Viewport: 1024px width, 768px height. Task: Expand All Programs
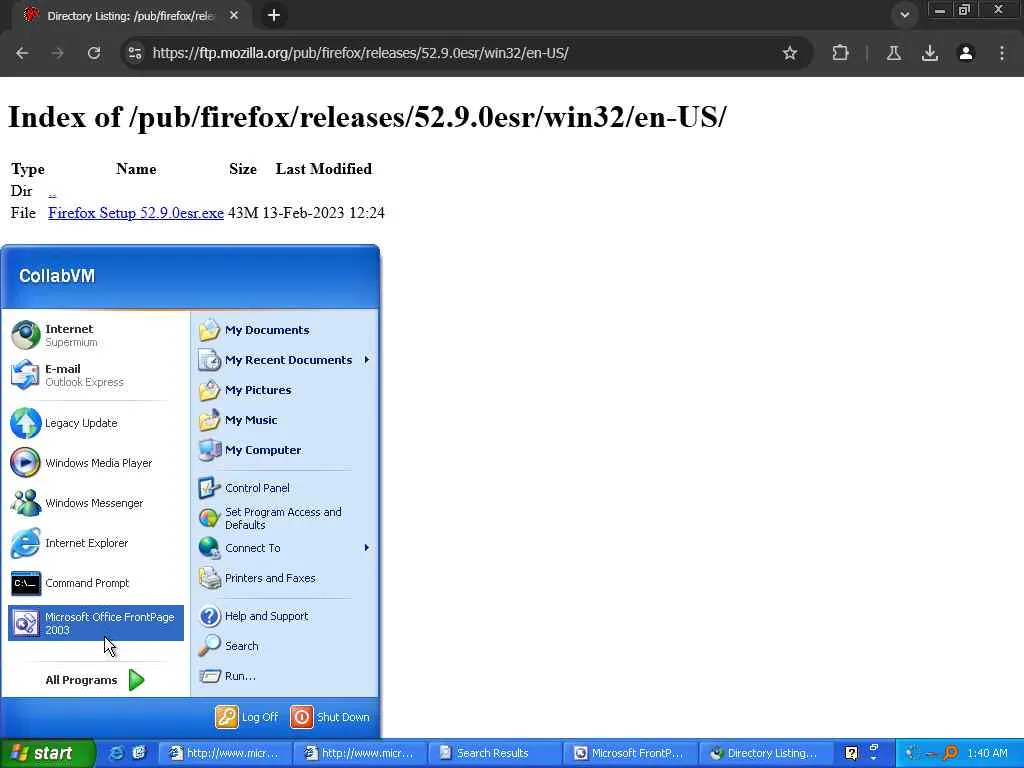click(96, 680)
